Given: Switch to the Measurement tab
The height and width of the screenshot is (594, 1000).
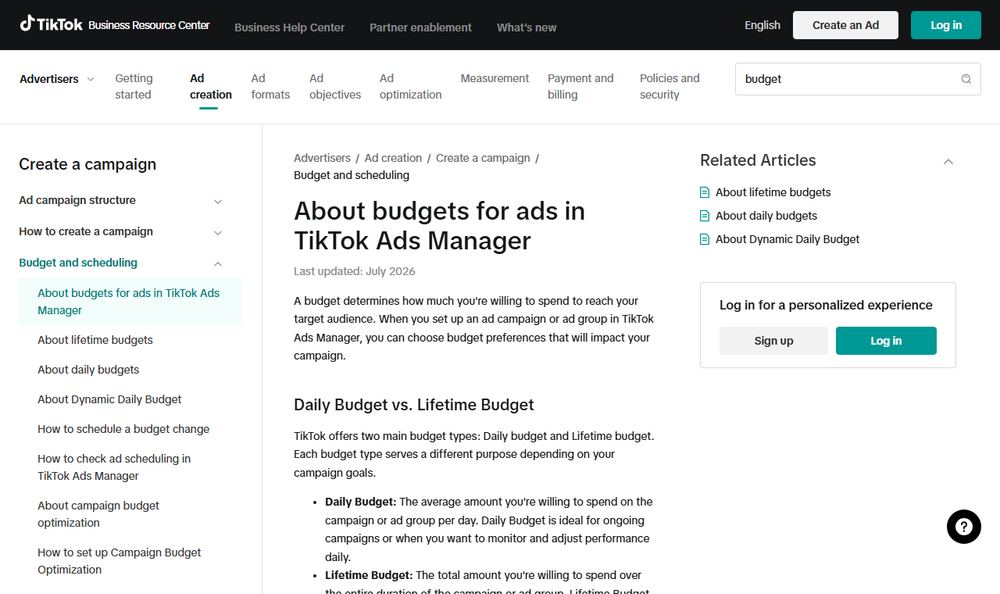Looking at the screenshot, I should [494, 78].
